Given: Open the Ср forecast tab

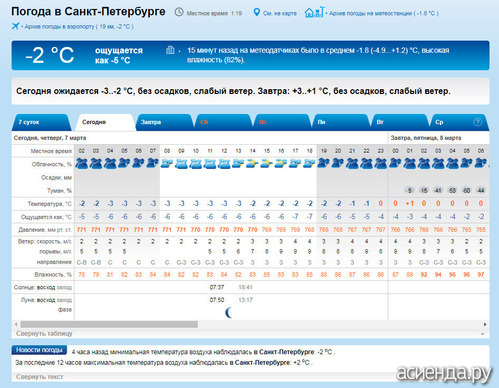Looking at the screenshot, I should tap(459, 122).
